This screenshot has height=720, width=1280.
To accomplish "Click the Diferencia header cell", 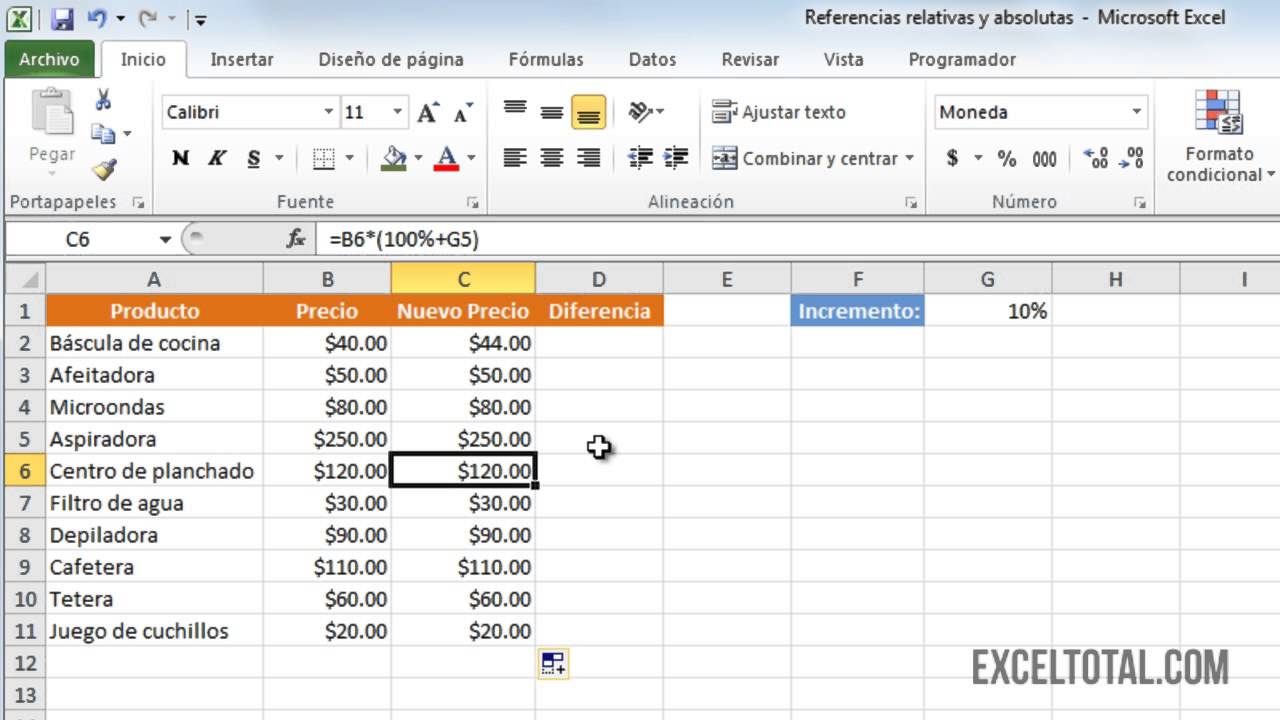I will point(599,311).
